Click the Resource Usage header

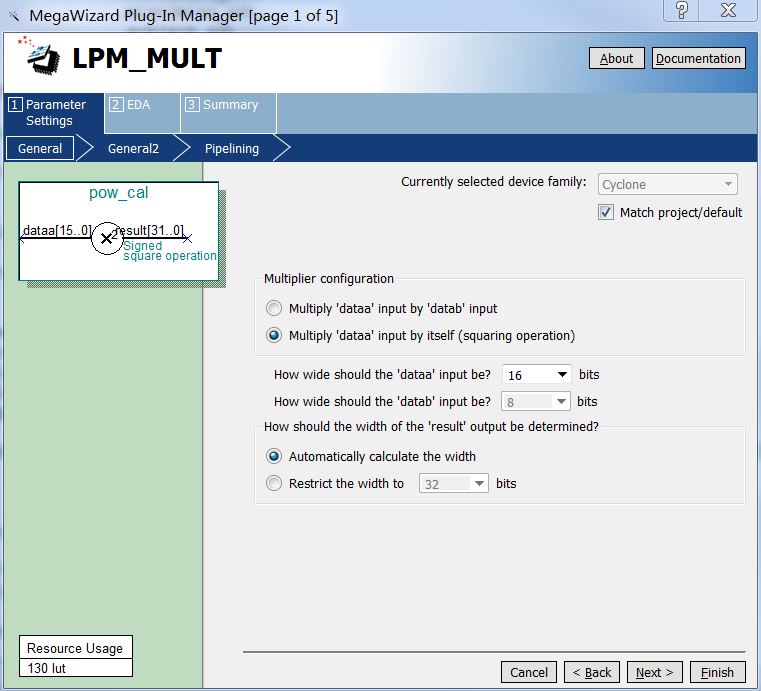pyautogui.click(x=75, y=648)
